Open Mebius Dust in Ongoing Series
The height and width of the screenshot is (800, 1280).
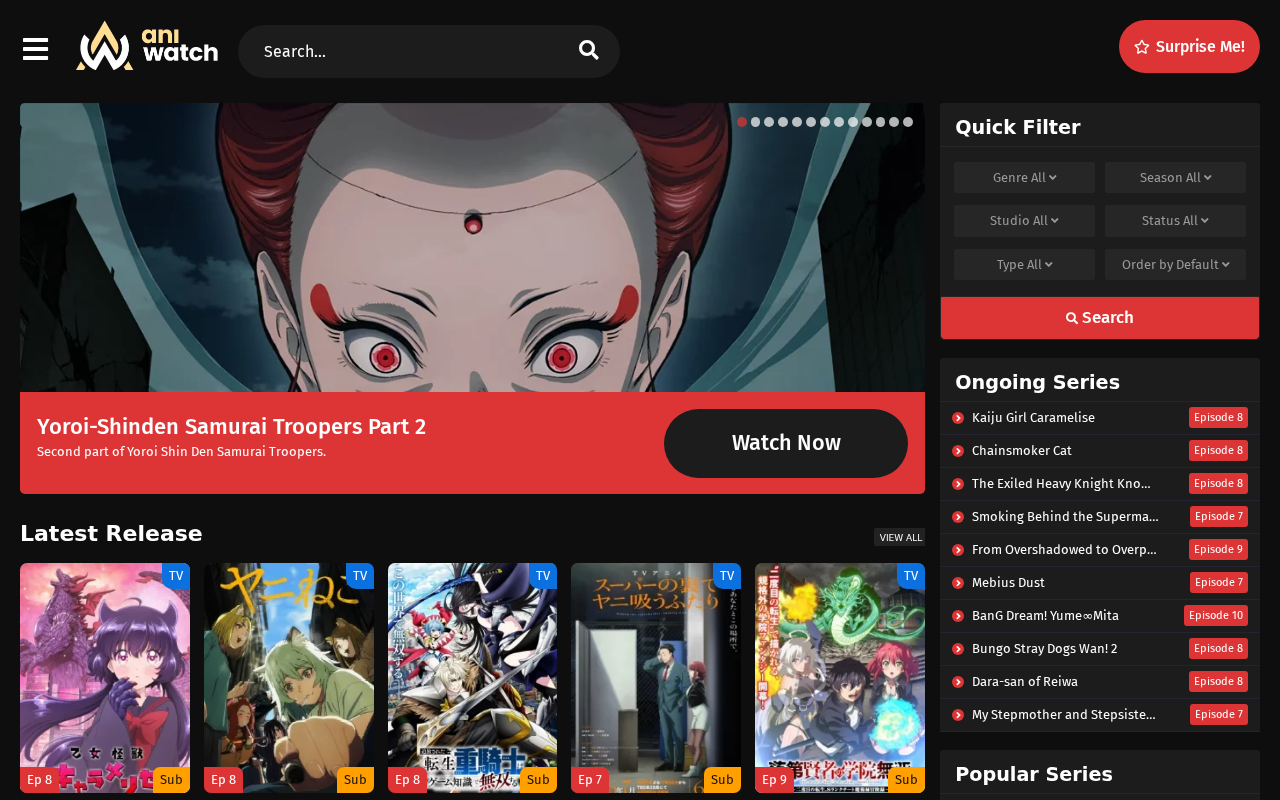[x=1008, y=583]
